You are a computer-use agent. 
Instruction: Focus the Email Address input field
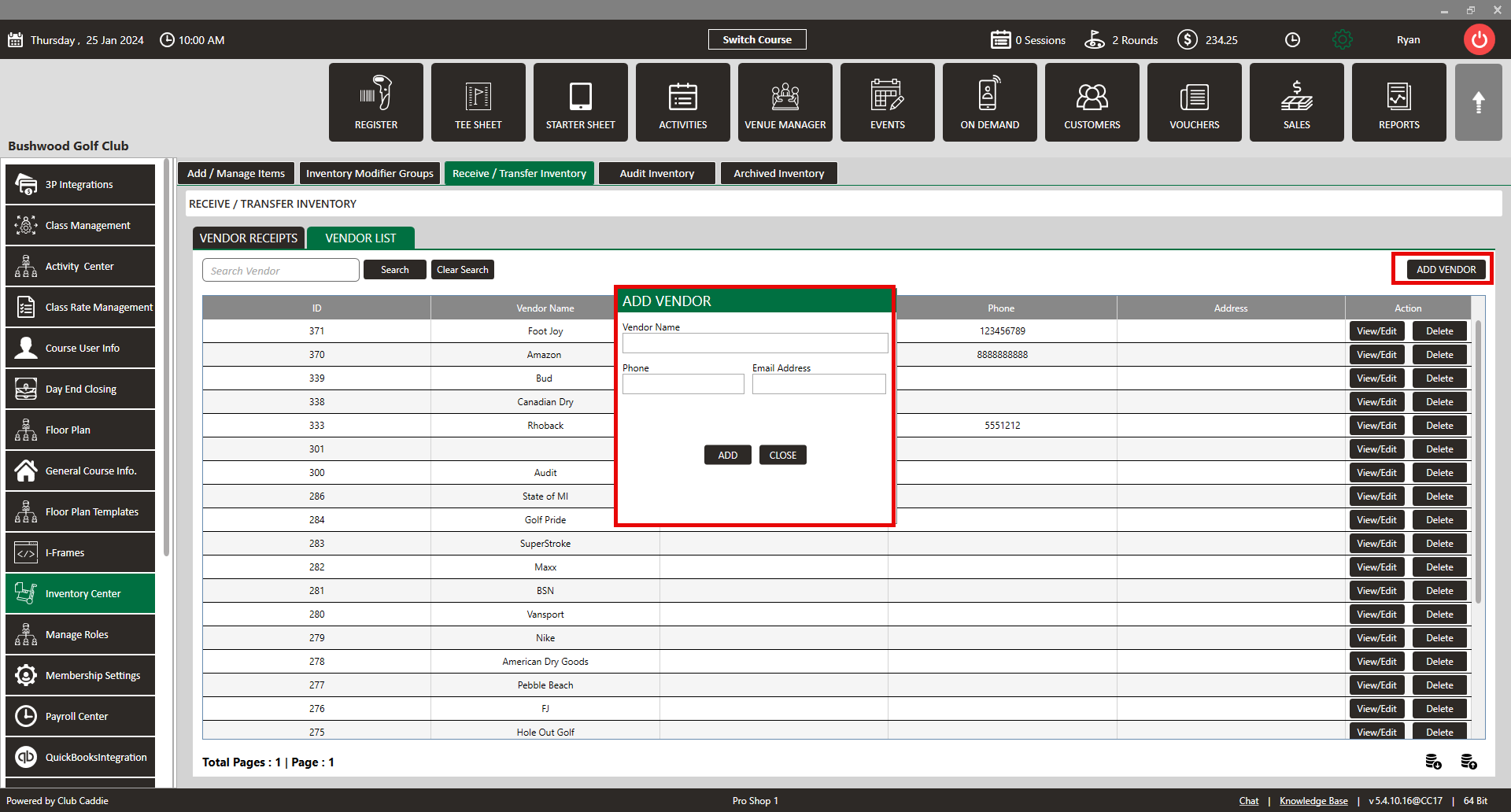pos(819,384)
